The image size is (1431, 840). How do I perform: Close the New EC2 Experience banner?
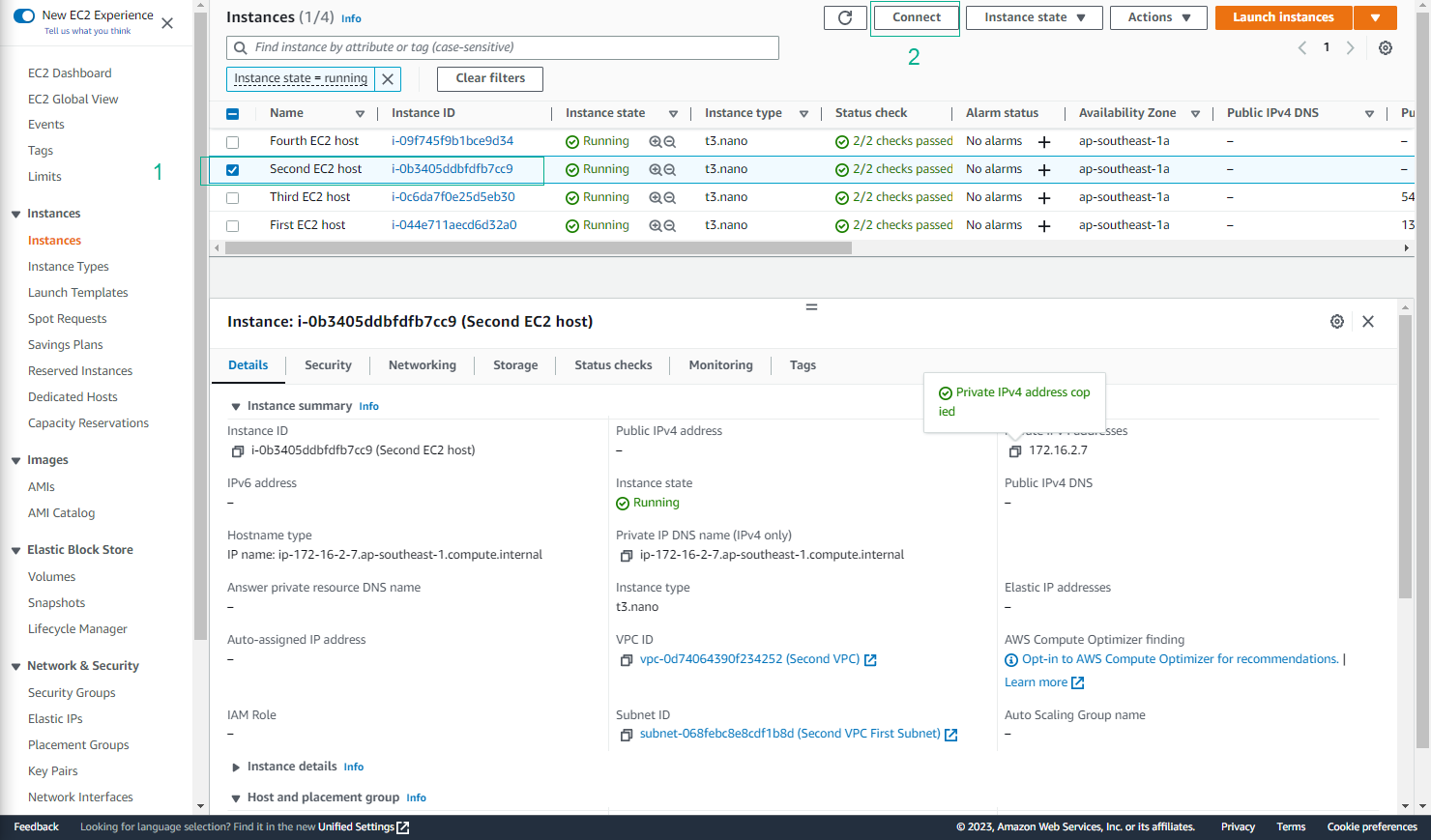click(167, 23)
